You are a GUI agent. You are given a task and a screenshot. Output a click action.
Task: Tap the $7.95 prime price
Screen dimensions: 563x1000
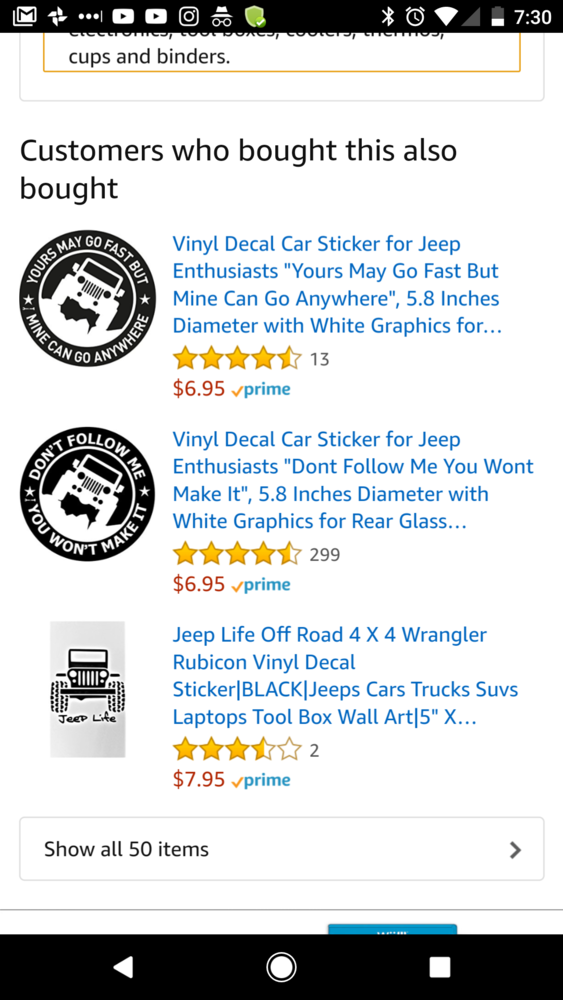231,779
